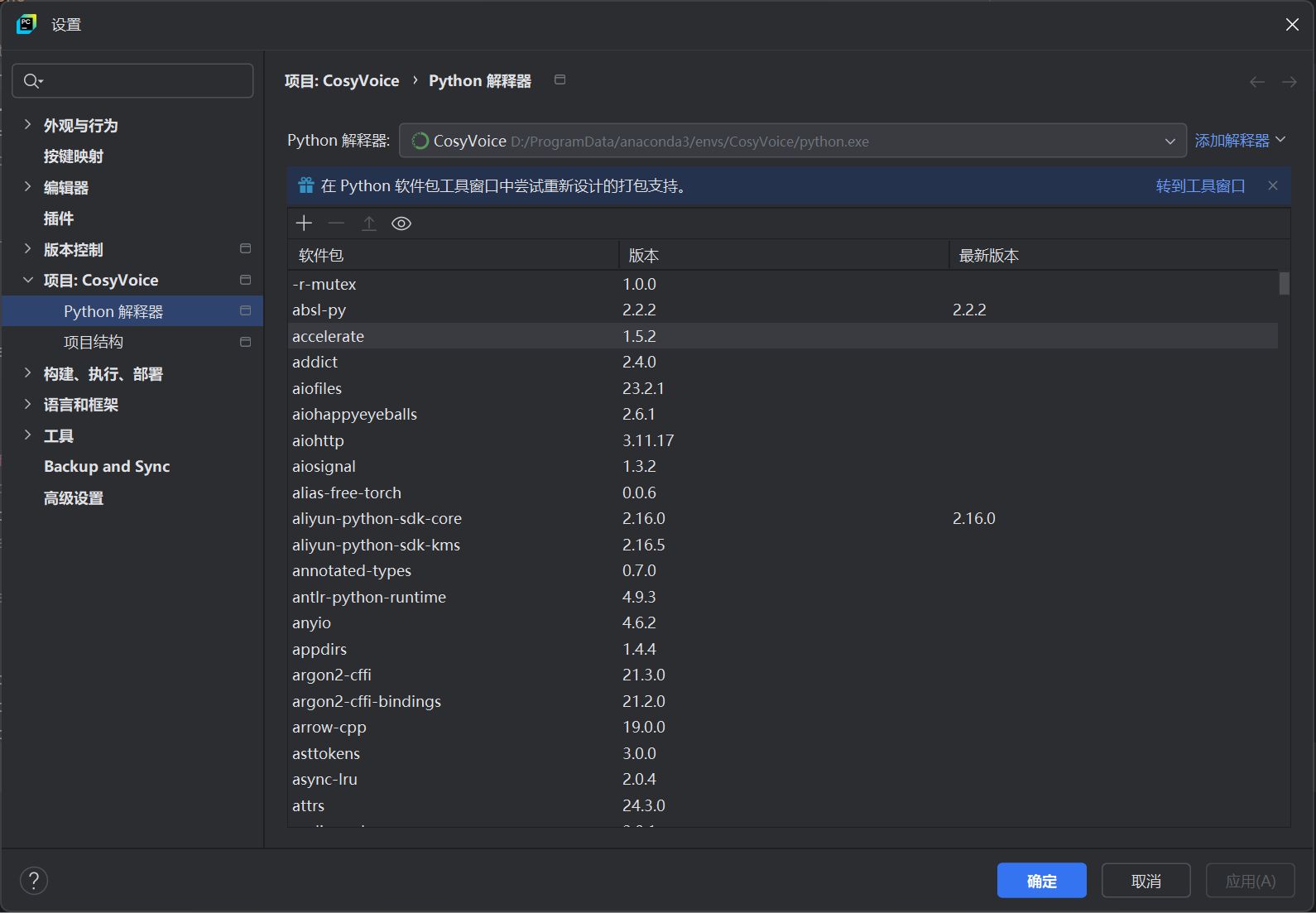The image size is (1316, 913).
Task: Click the 确定 button
Action: coord(1041,881)
